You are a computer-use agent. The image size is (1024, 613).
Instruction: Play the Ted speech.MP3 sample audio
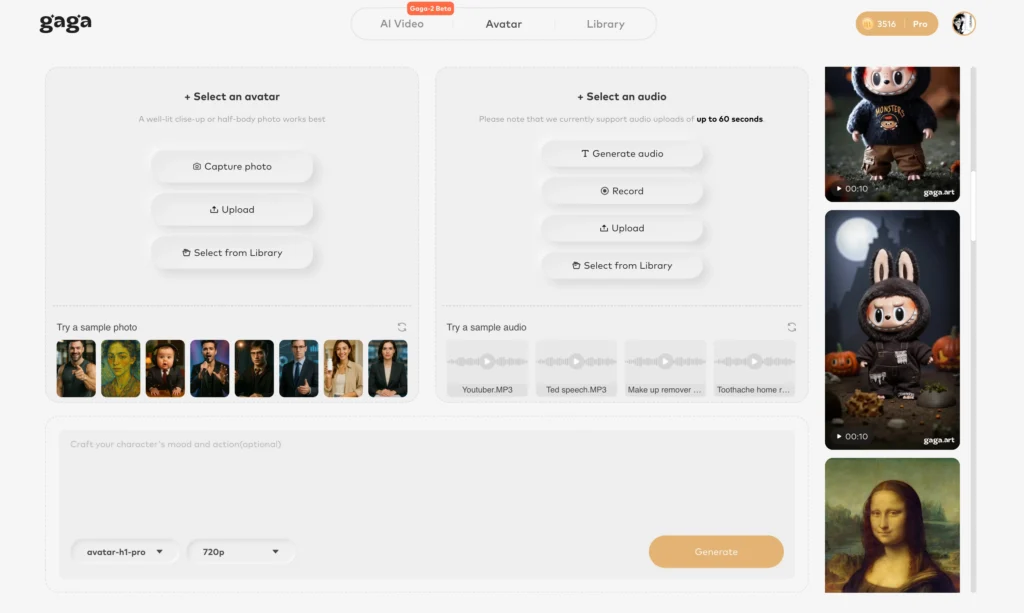576,361
